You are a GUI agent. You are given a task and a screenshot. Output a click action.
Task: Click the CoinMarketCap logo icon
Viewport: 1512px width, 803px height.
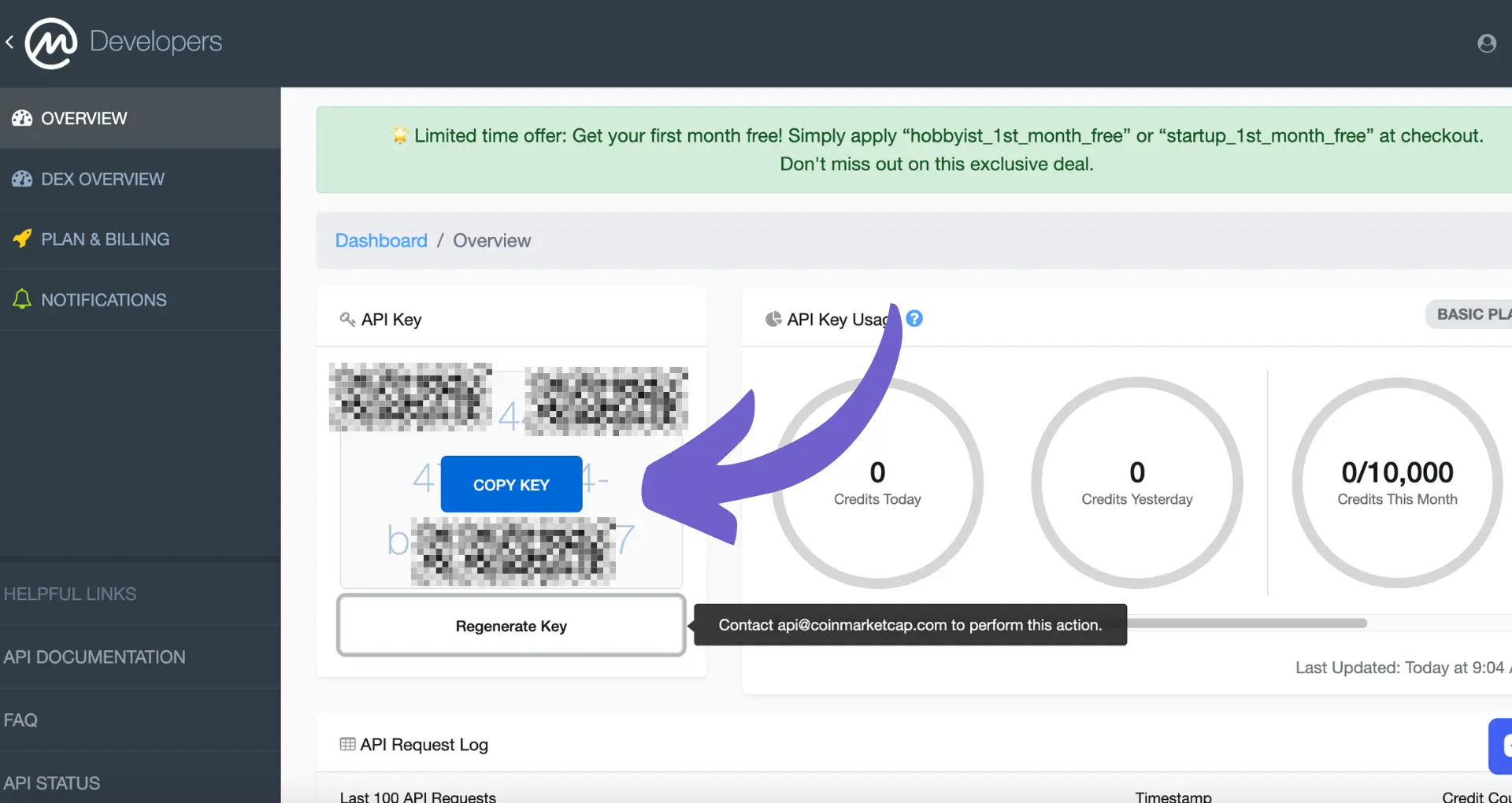click(51, 43)
